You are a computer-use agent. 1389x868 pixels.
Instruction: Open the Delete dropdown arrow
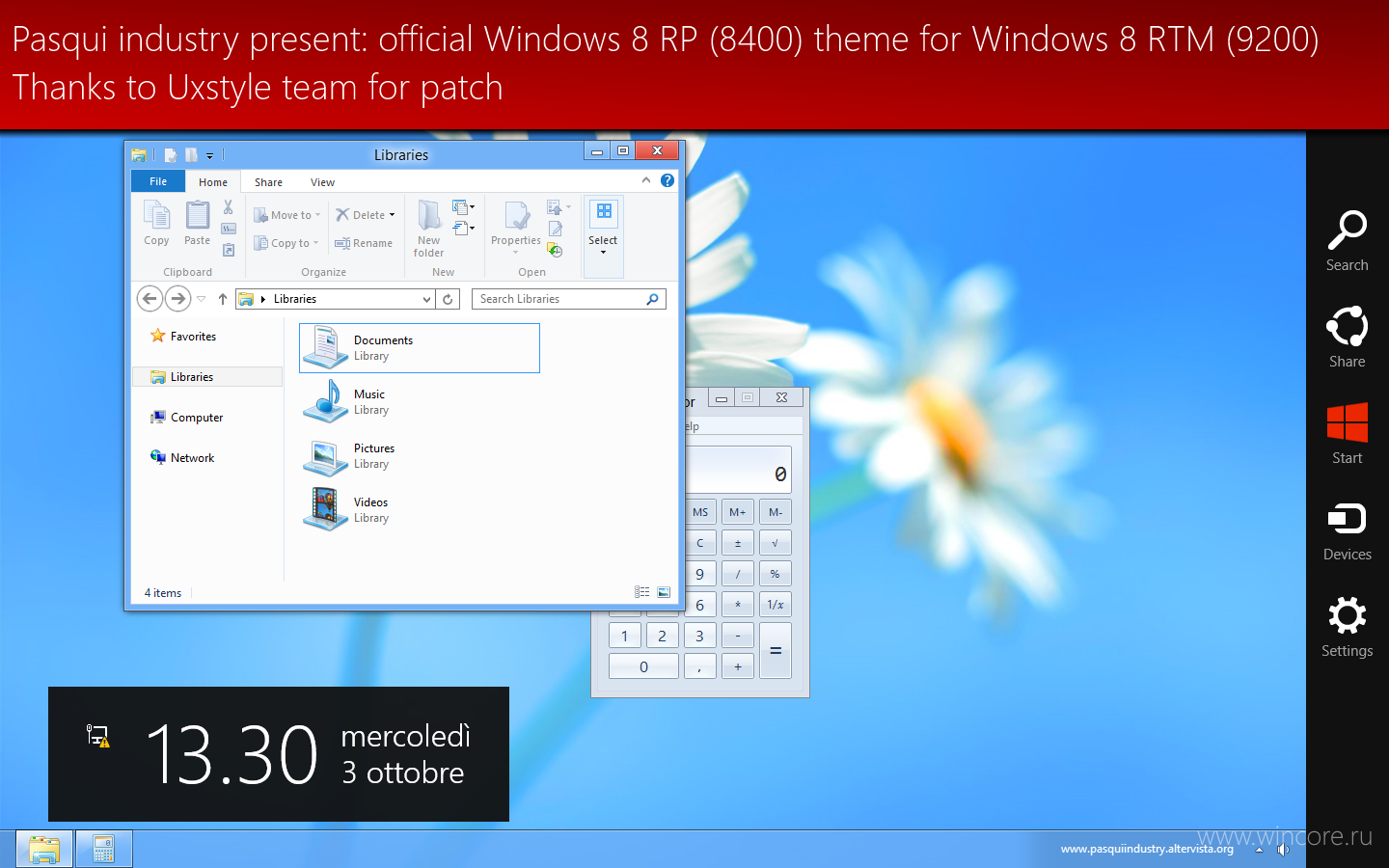coord(392,215)
